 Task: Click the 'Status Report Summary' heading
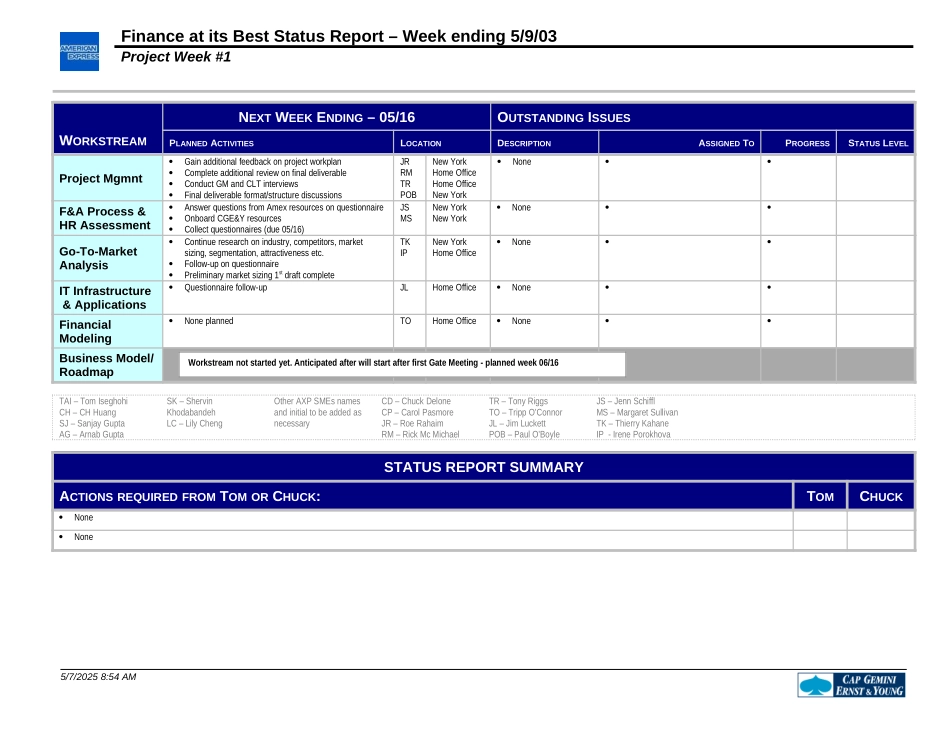point(483,467)
